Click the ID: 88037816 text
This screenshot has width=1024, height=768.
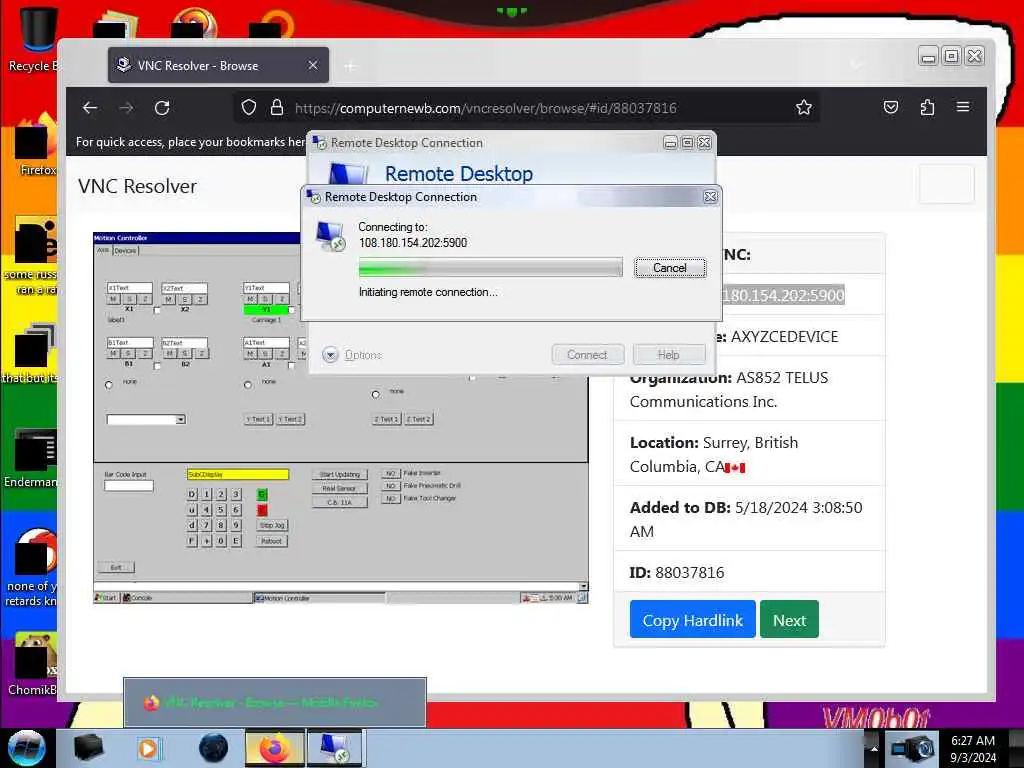pyautogui.click(x=677, y=573)
